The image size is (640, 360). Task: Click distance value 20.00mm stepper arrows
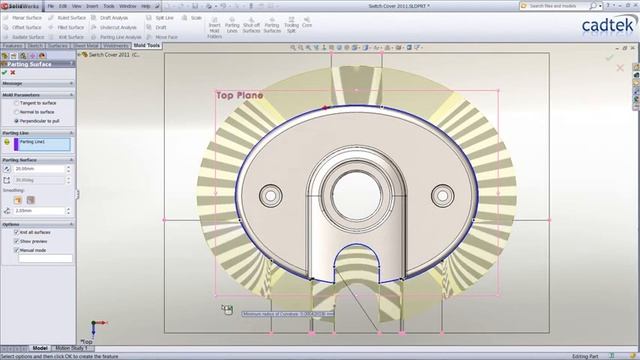click(68, 169)
